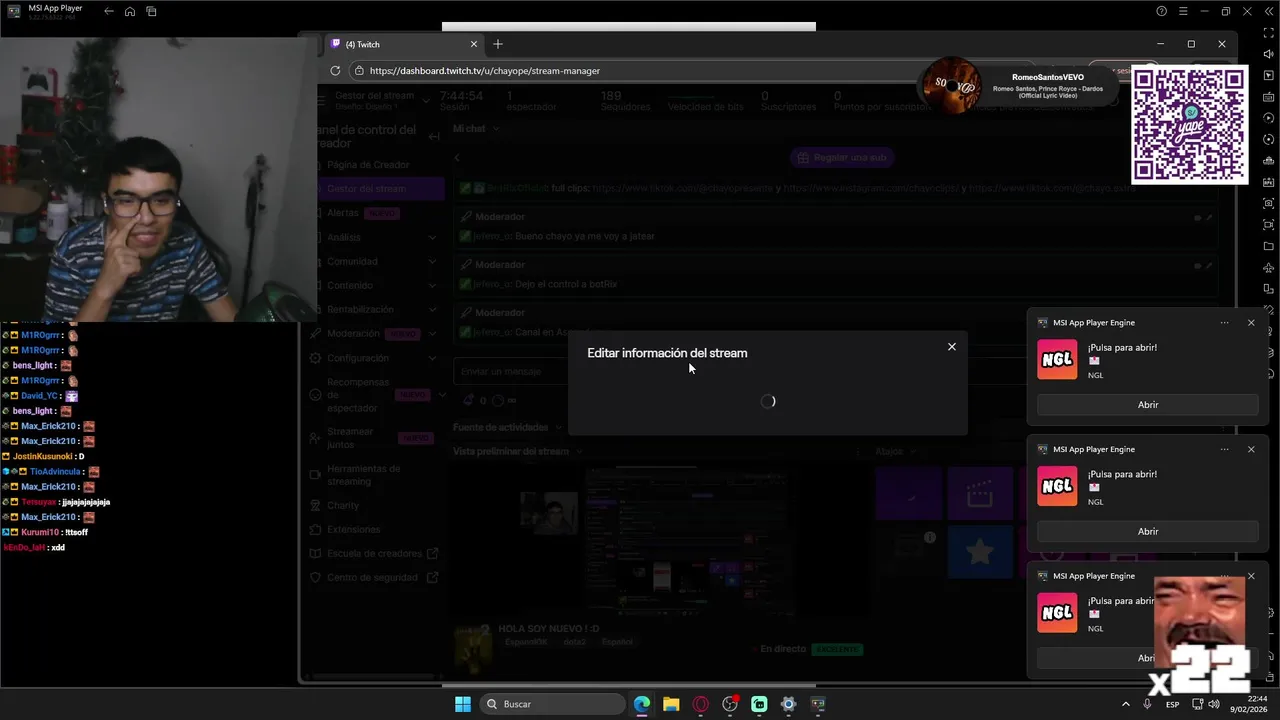Click MSI App Player back arrow
Screen dimensions: 1280x720
coord(109,11)
